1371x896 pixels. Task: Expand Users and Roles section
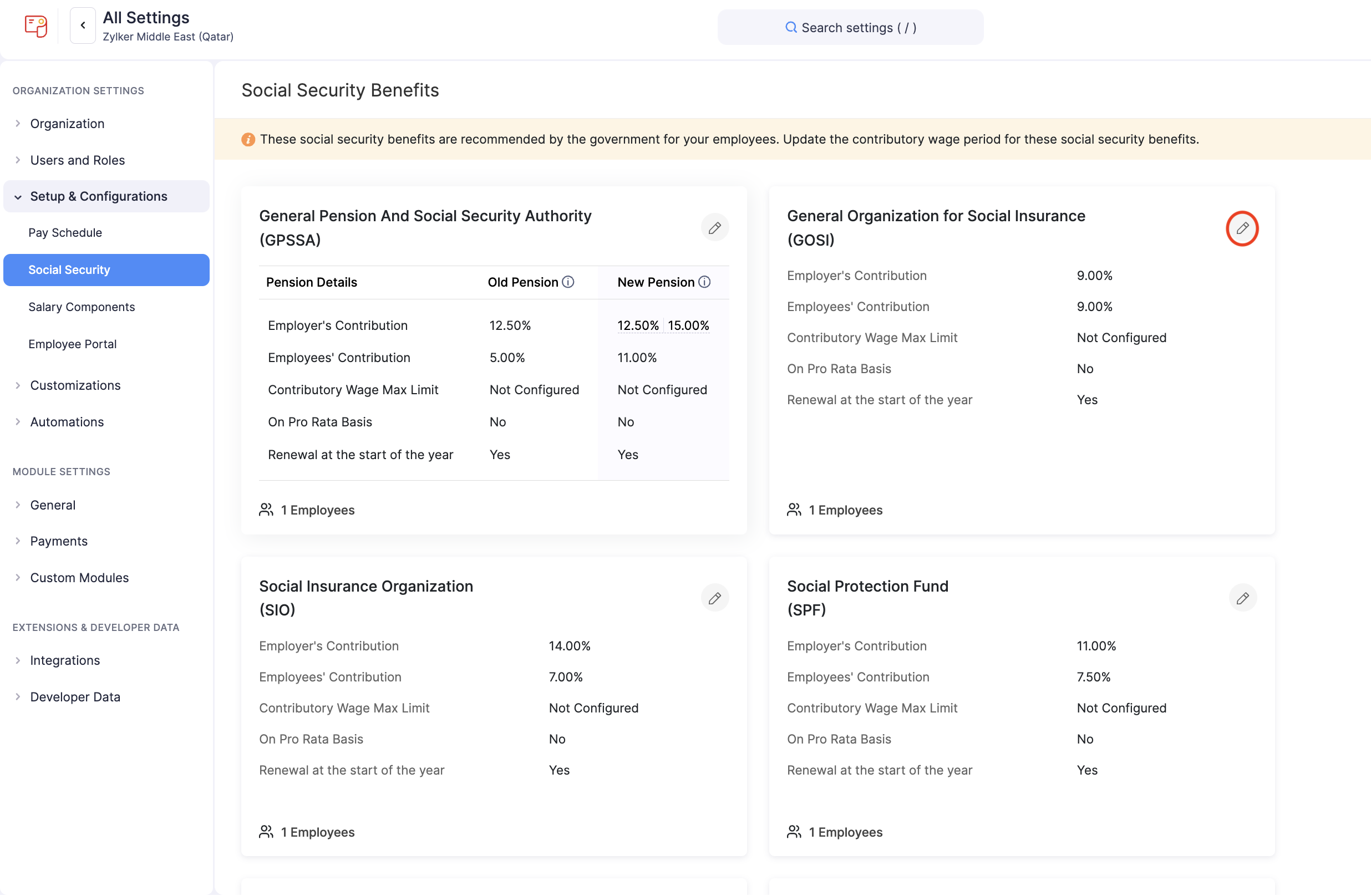(x=77, y=160)
